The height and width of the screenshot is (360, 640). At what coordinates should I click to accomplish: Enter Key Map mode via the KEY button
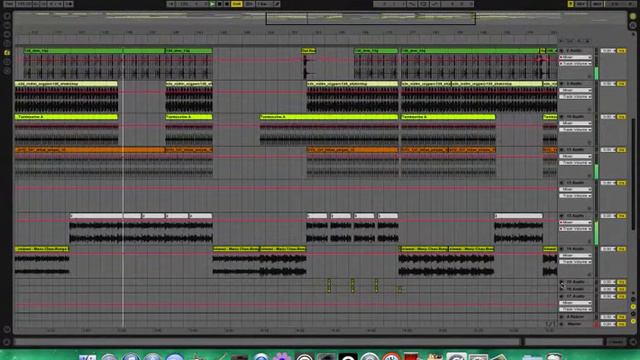click(581, 4)
